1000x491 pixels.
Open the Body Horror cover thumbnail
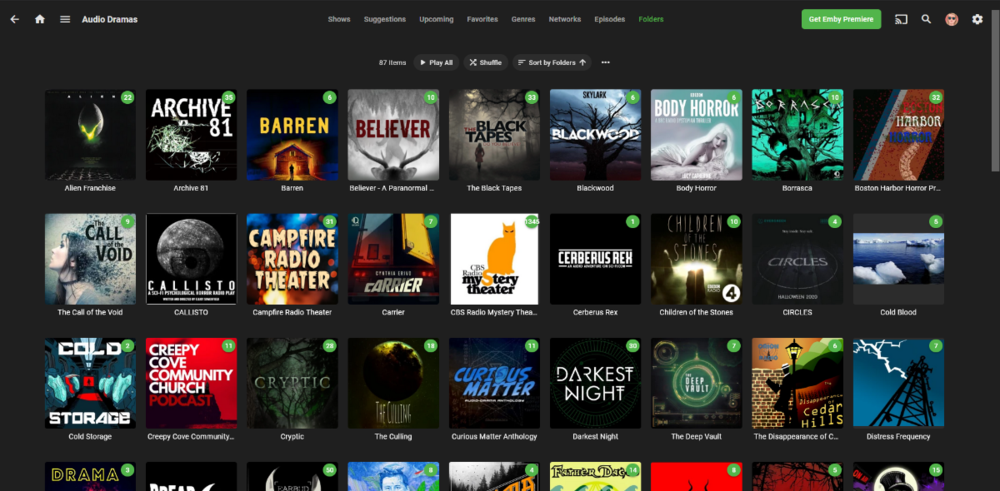tap(696, 135)
